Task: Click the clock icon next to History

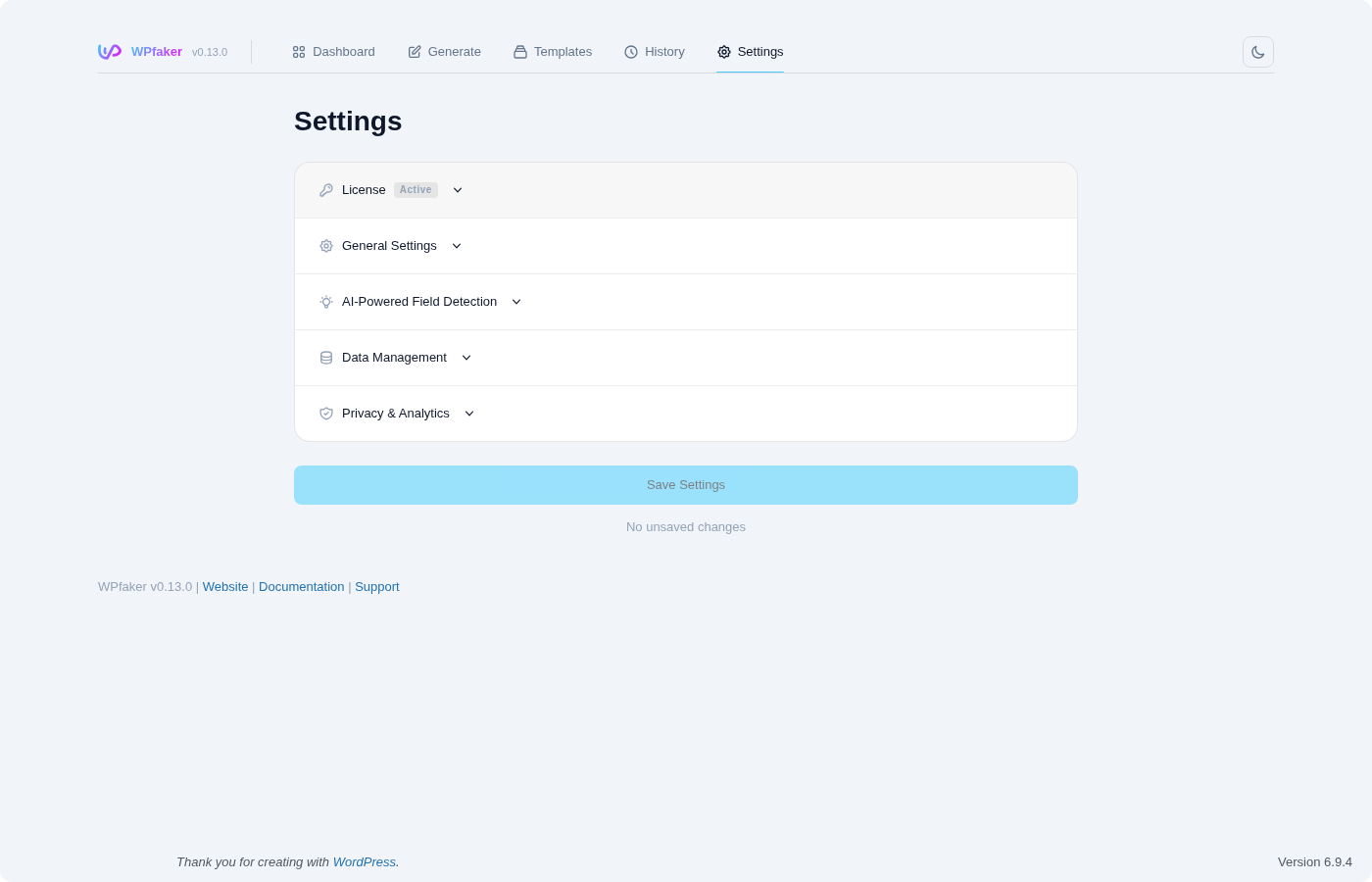Action: pos(631,52)
